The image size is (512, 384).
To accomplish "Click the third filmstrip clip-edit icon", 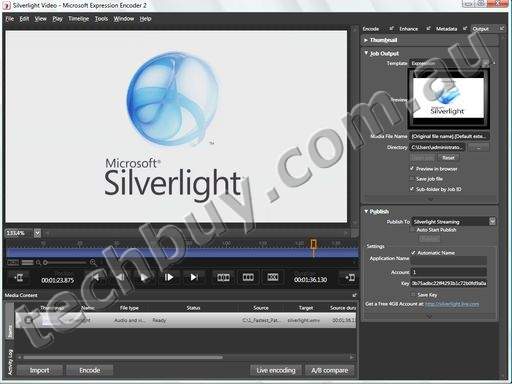I will pos(272,277).
